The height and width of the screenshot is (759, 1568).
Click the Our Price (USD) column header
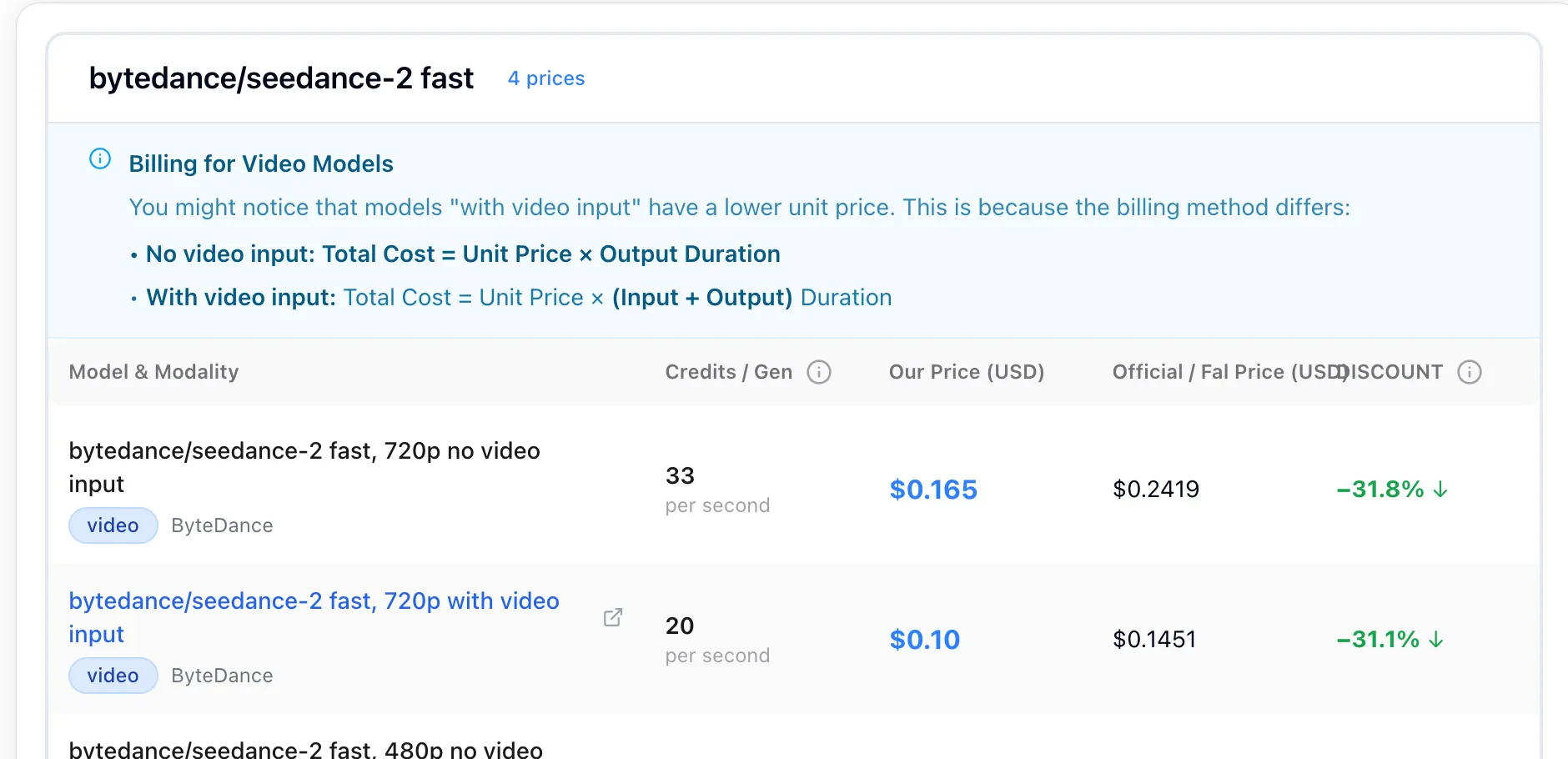[x=967, y=372]
